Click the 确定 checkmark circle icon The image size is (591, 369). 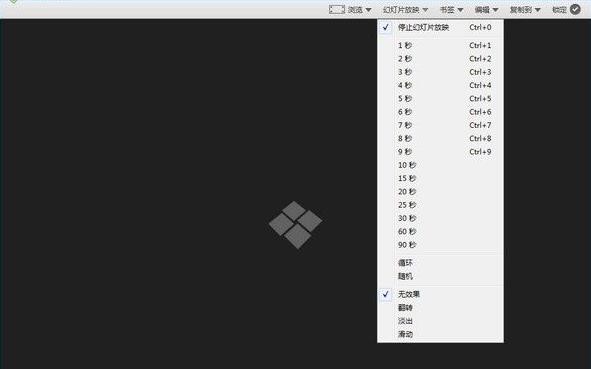pyautogui.click(x=575, y=9)
